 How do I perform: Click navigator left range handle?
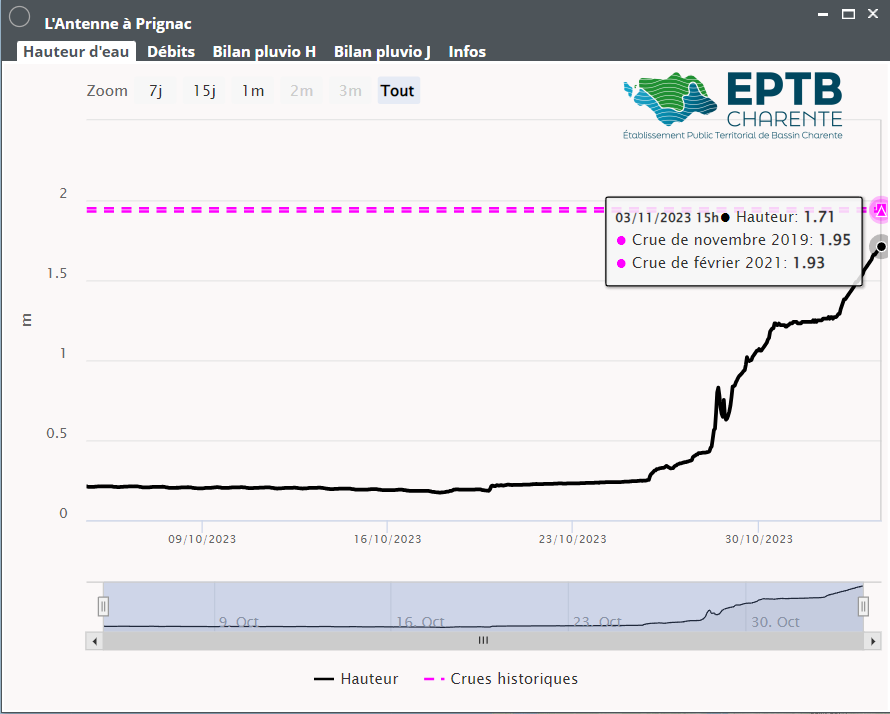click(x=103, y=606)
